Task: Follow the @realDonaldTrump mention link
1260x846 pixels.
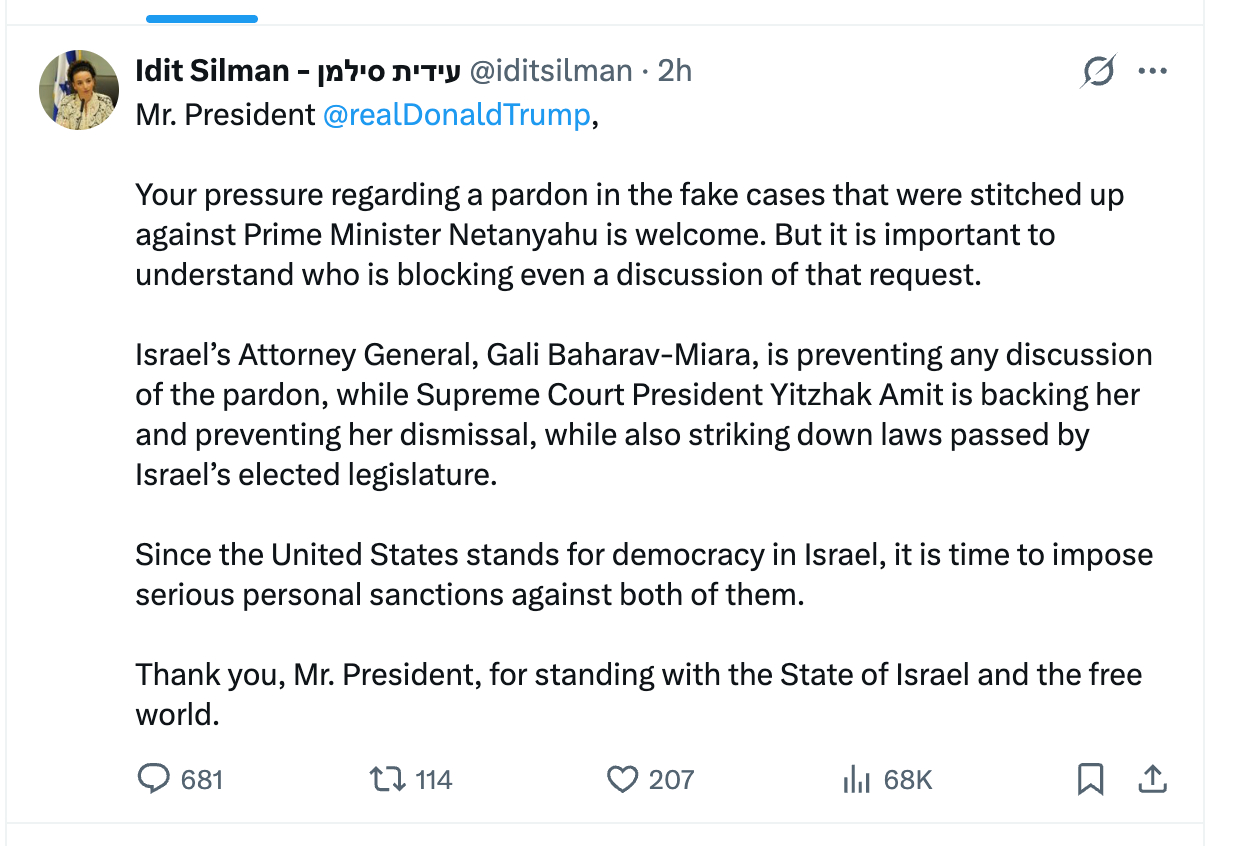Action: coord(456,115)
